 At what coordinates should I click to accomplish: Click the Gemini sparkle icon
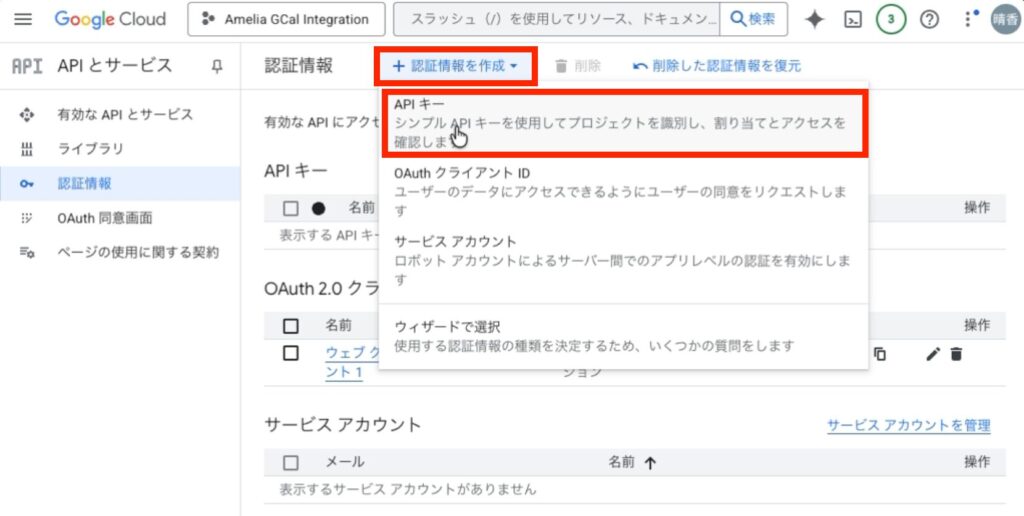(x=815, y=20)
